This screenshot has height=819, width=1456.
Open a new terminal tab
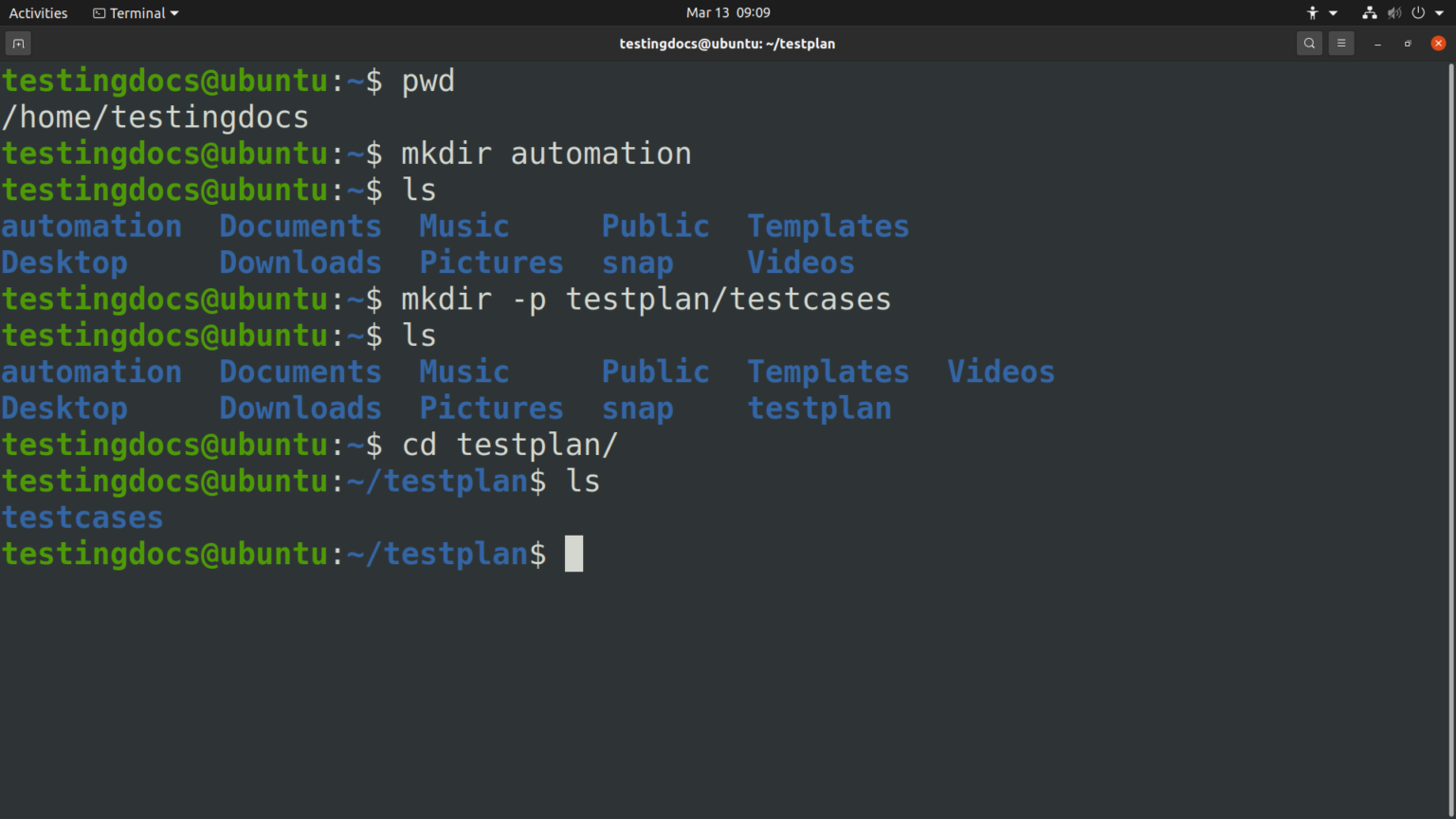coord(18,44)
